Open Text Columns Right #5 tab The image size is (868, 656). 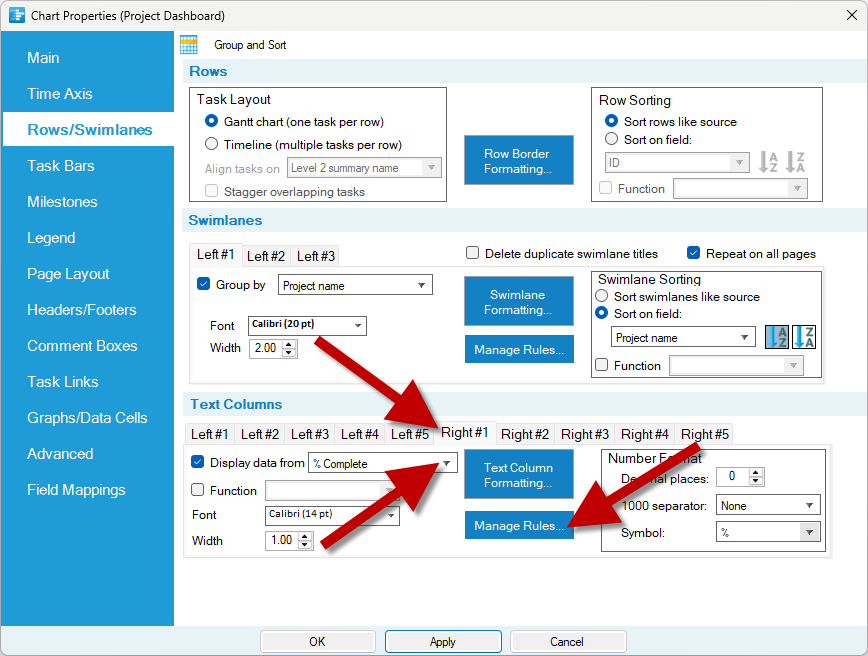point(705,434)
